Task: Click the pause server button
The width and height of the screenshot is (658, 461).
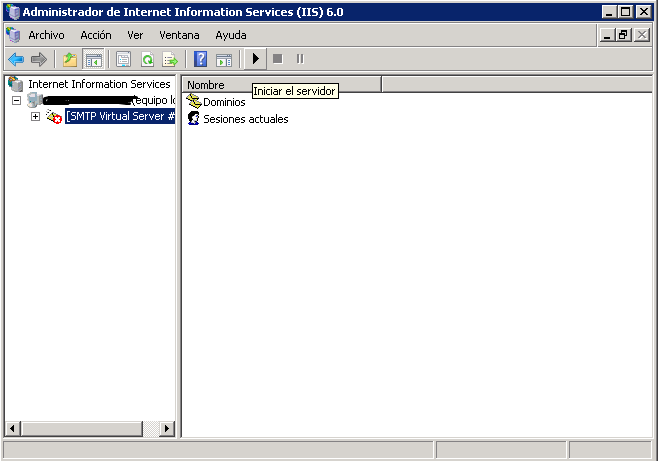Action: [x=300, y=59]
